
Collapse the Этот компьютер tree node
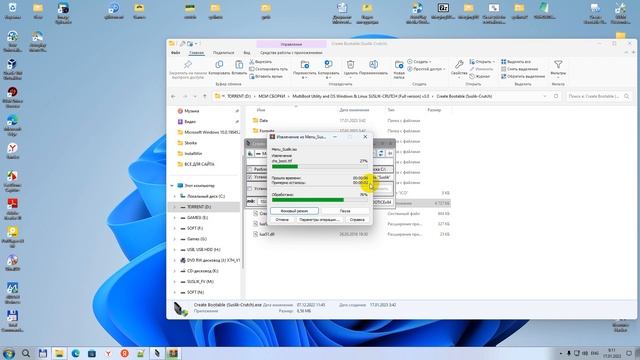pos(172,186)
